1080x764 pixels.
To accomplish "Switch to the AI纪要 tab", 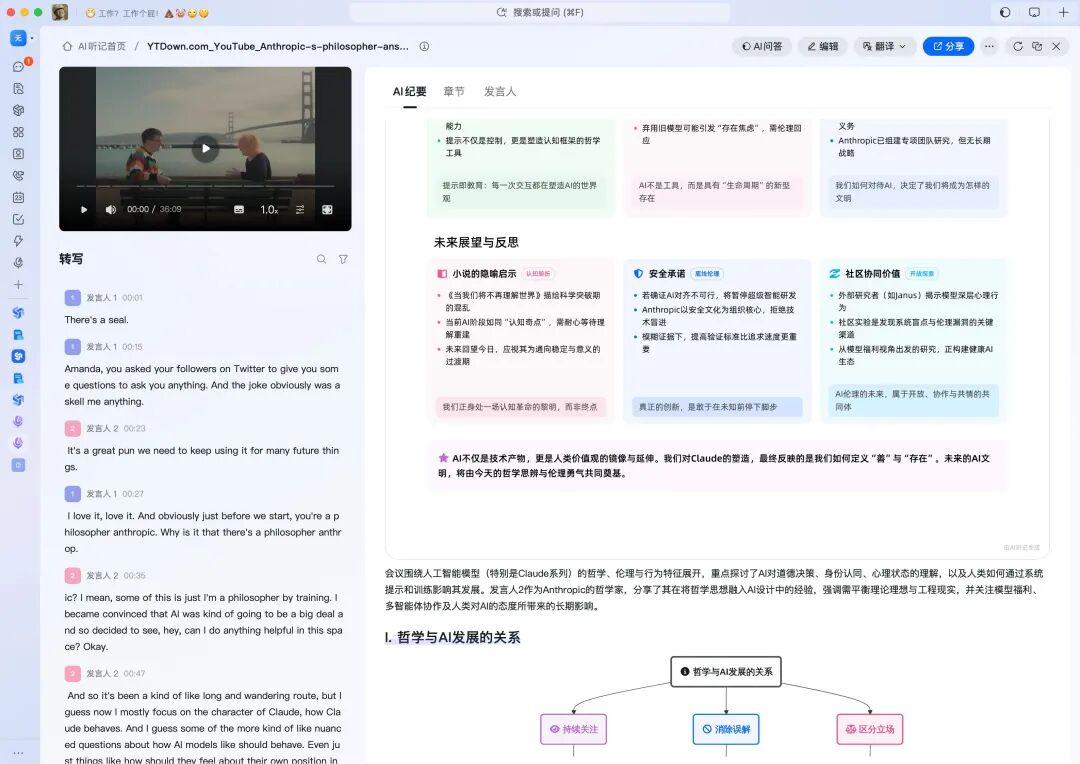I will pyautogui.click(x=410, y=92).
